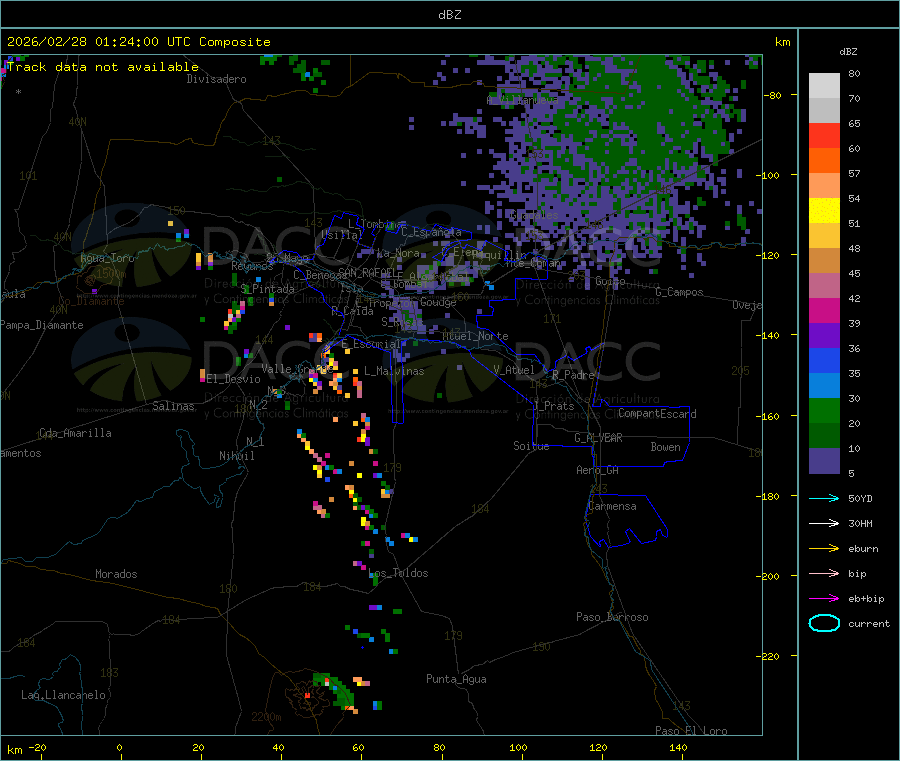The height and width of the screenshot is (761, 900).
Task: Click the 'dBZ' title at the top
Action: point(449,15)
